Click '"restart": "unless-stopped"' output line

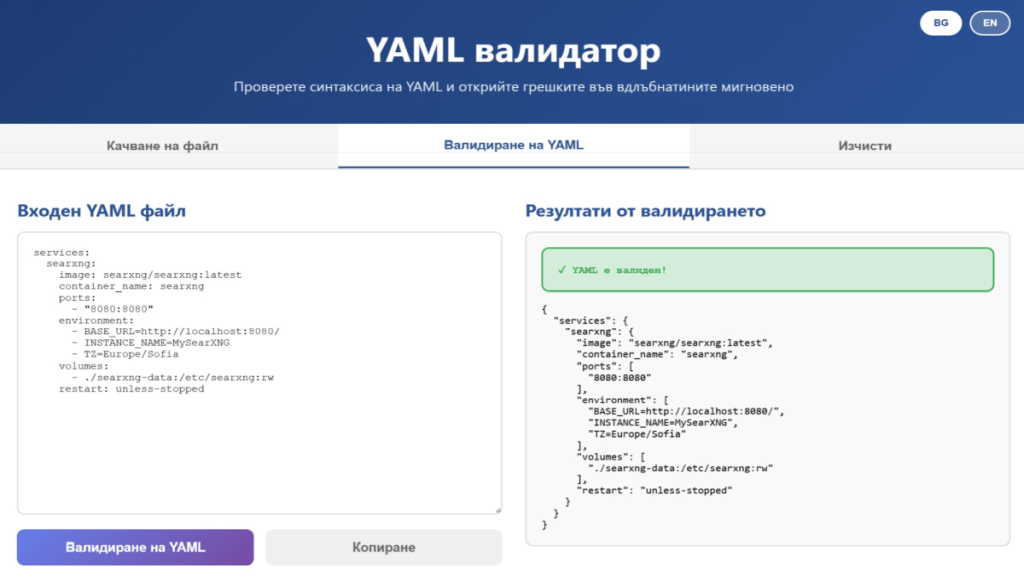pyautogui.click(x=654, y=491)
